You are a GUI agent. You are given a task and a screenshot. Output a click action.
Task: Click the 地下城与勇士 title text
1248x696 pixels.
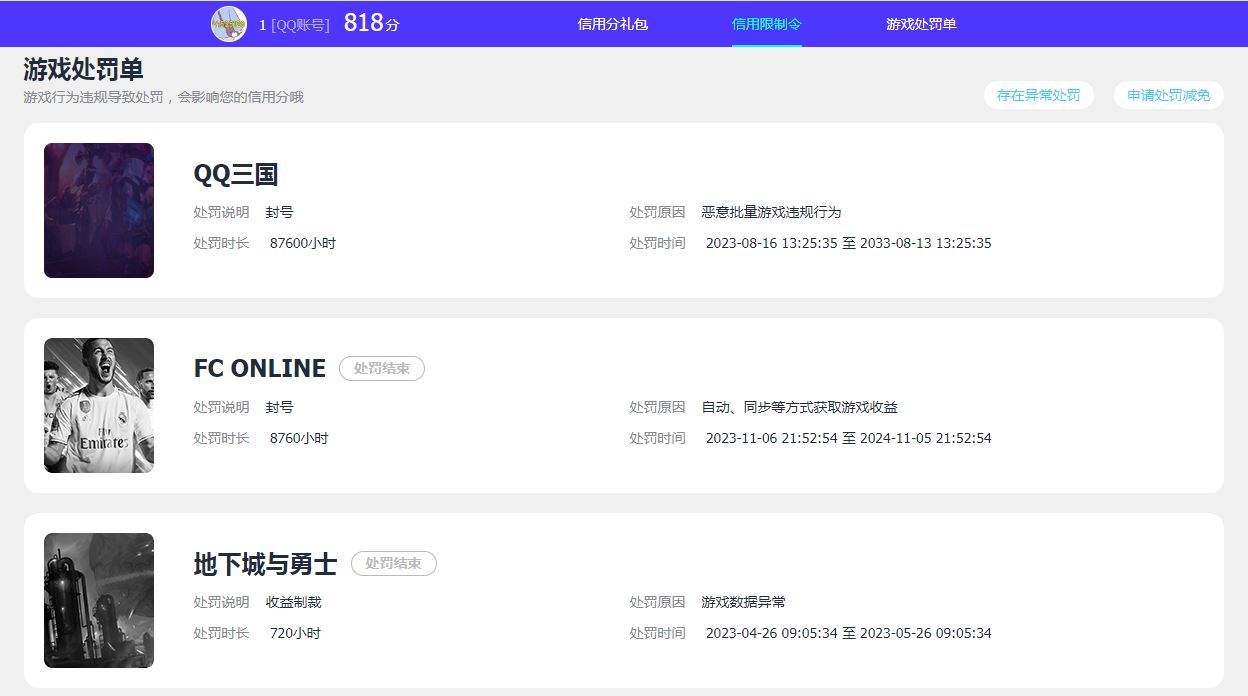(x=265, y=564)
